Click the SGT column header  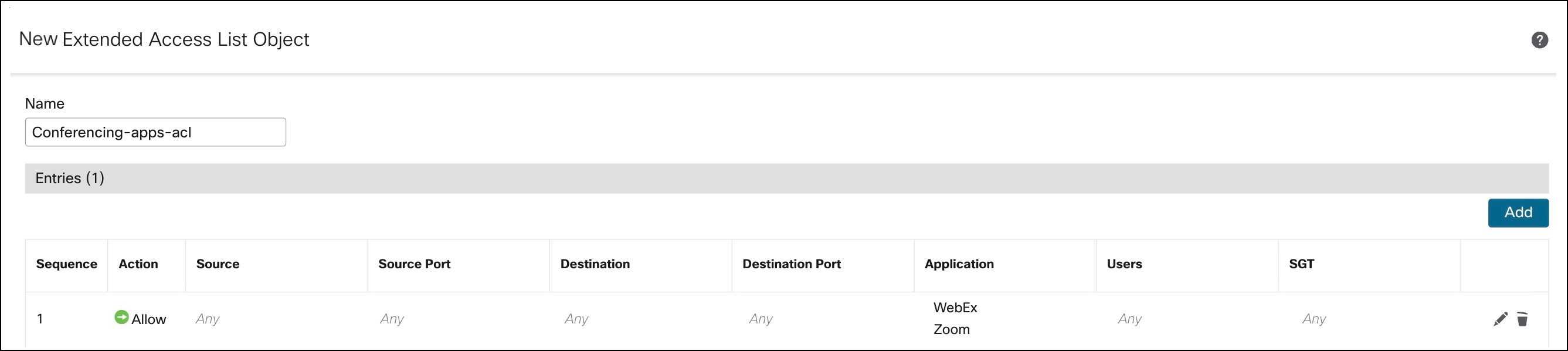click(x=1301, y=264)
